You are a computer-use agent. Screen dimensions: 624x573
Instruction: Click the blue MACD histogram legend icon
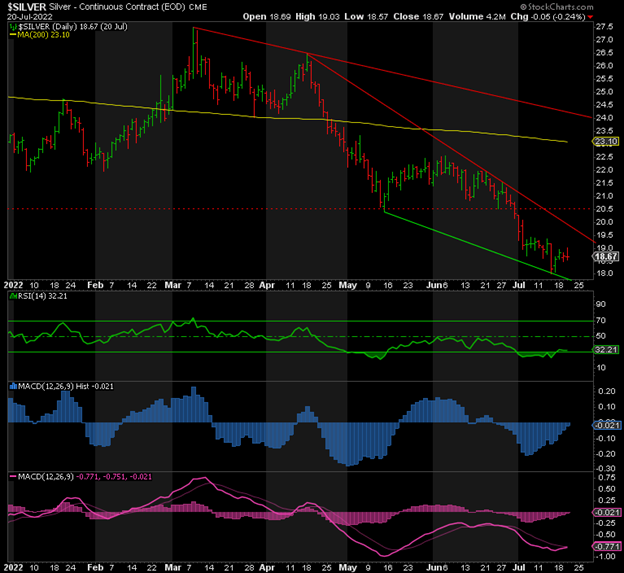click(x=13, y=386)
